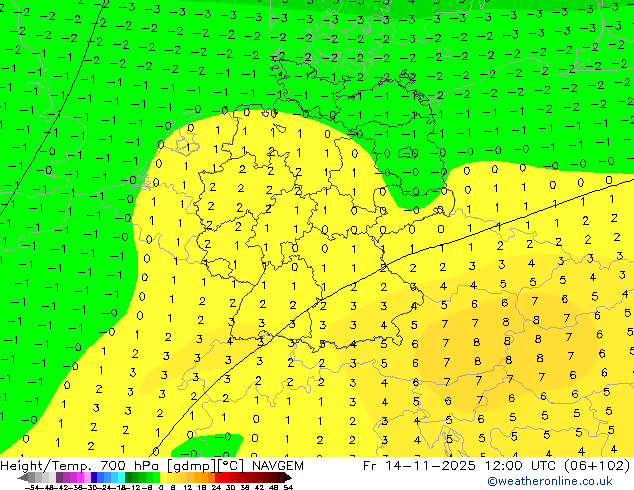Click the bright red swatch at 24 in legend

218,477
